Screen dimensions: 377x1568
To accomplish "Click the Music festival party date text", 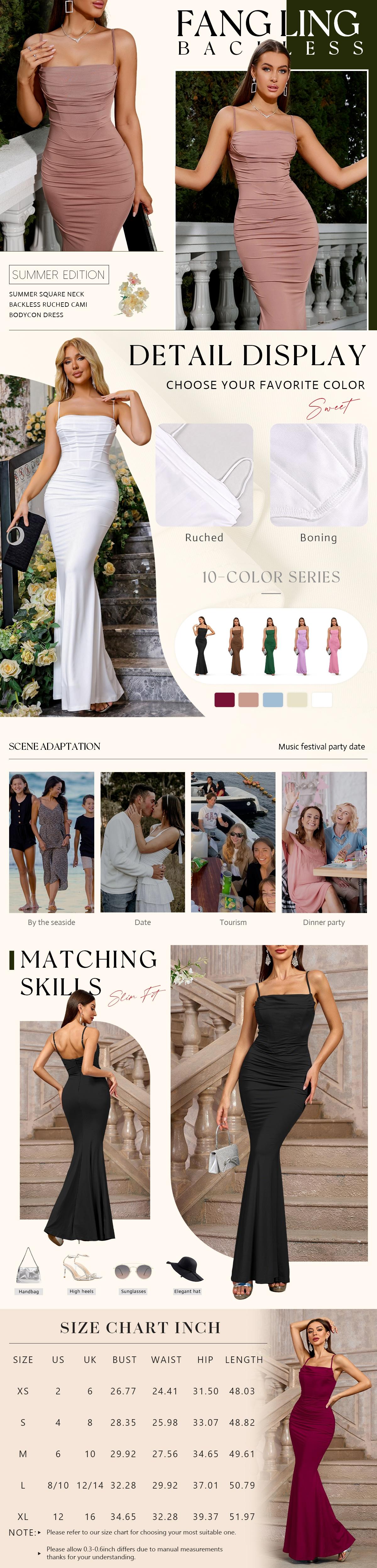I will (322, 746).
